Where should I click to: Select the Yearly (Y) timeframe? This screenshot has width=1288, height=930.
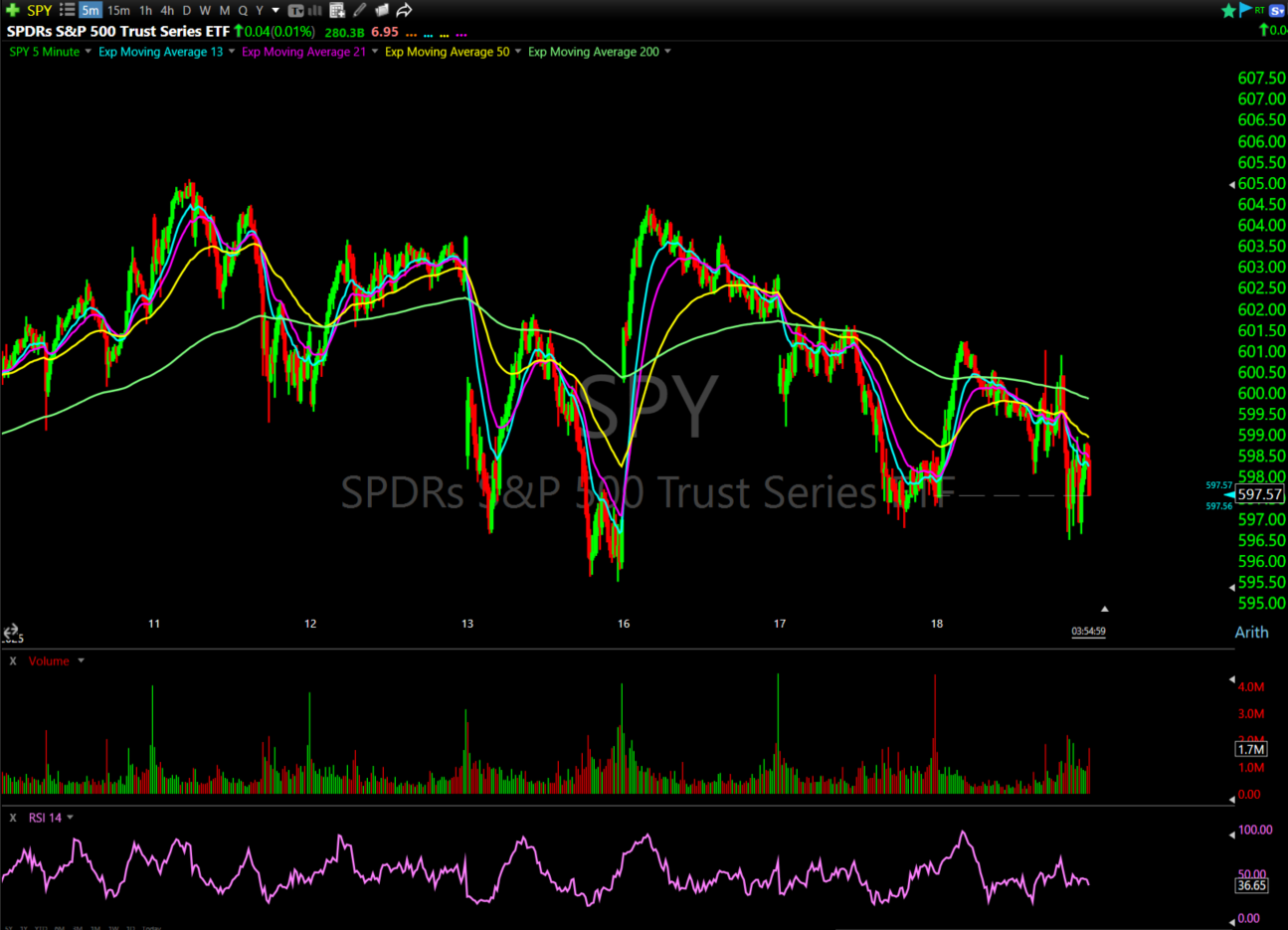(x=260, y=10)
